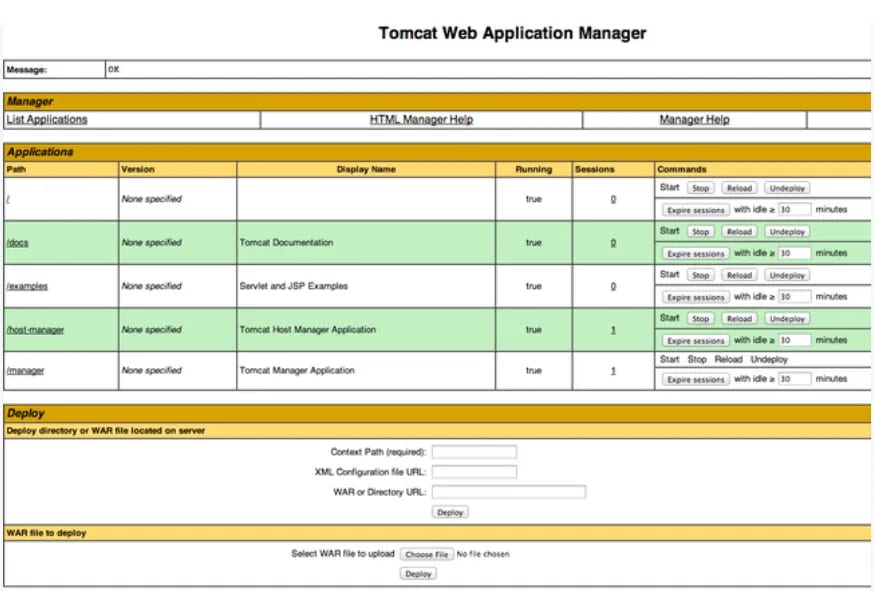
Task: View sessions count for /host-manager
Action: [613, 330]
